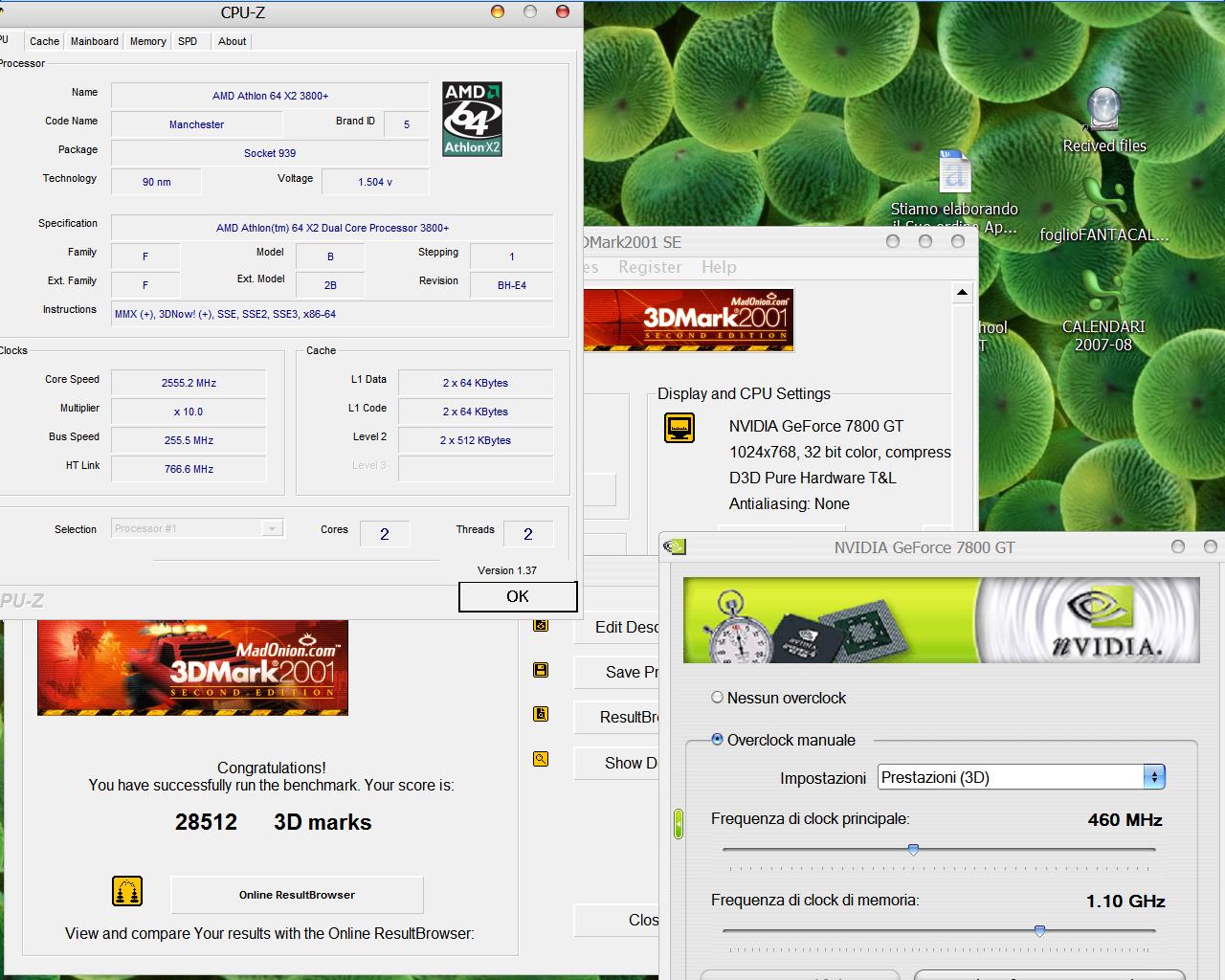Screen dimensions: 1225x980
Task: Click the 1.10 GHz memory clock value
Action: pyautogui.click(x=1125, y=902)
